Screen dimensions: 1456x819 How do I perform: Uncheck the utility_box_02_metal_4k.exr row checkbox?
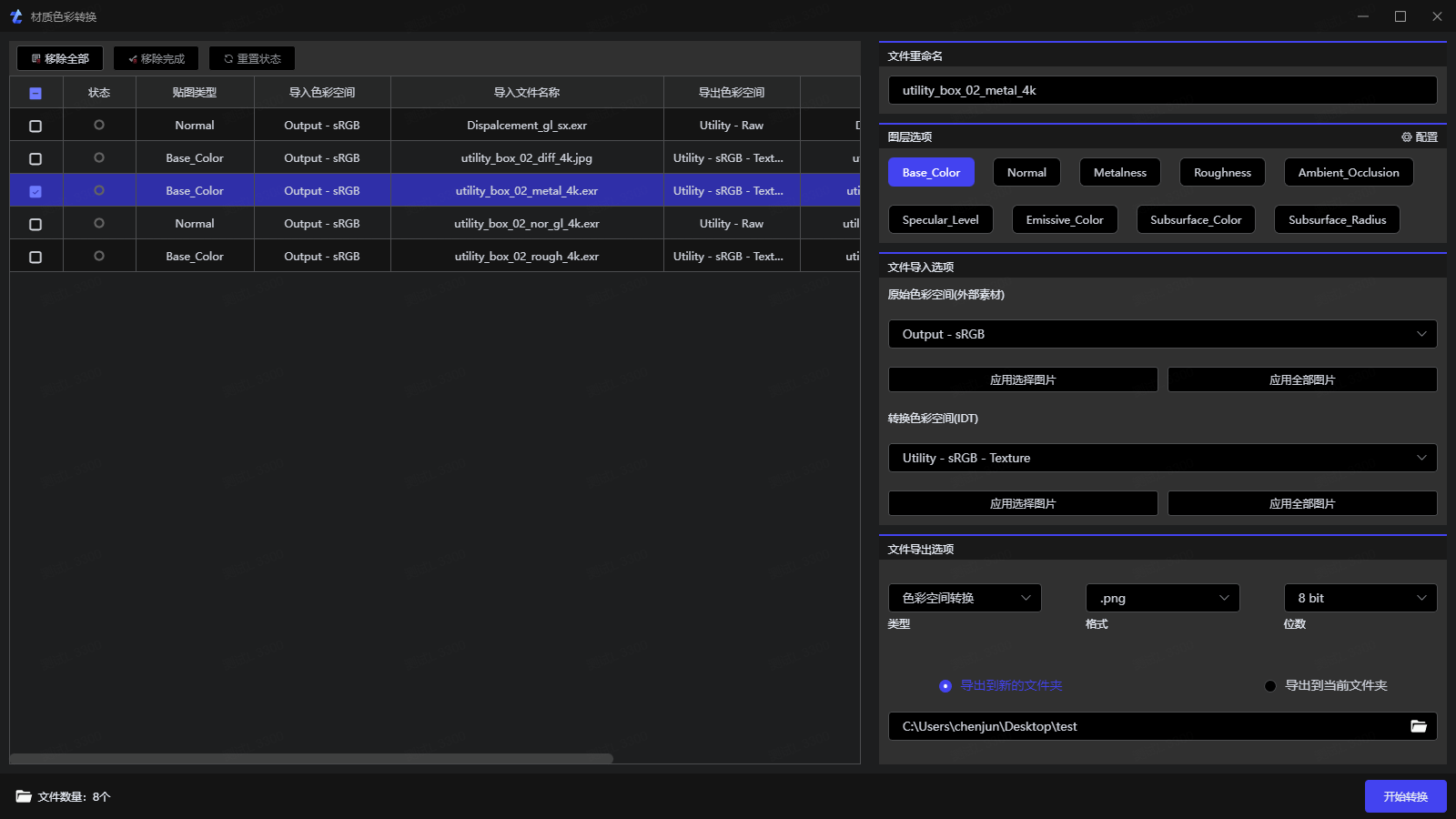coord(35,191)
